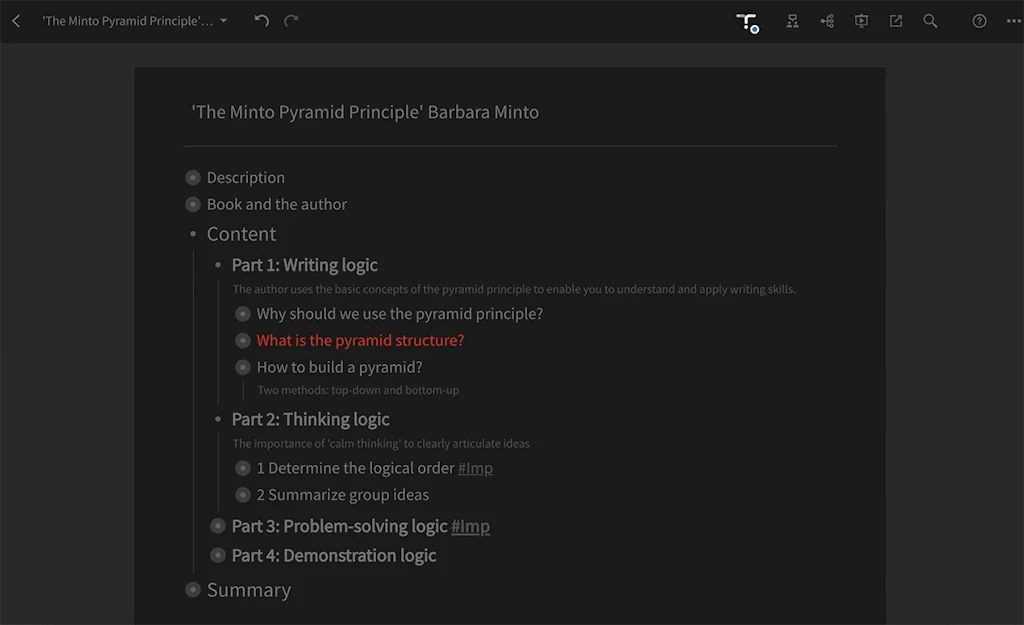The width and height of the screenshot is (1024, 625).
Task: Undo the last edit
Action: click(x=262, y=21)
